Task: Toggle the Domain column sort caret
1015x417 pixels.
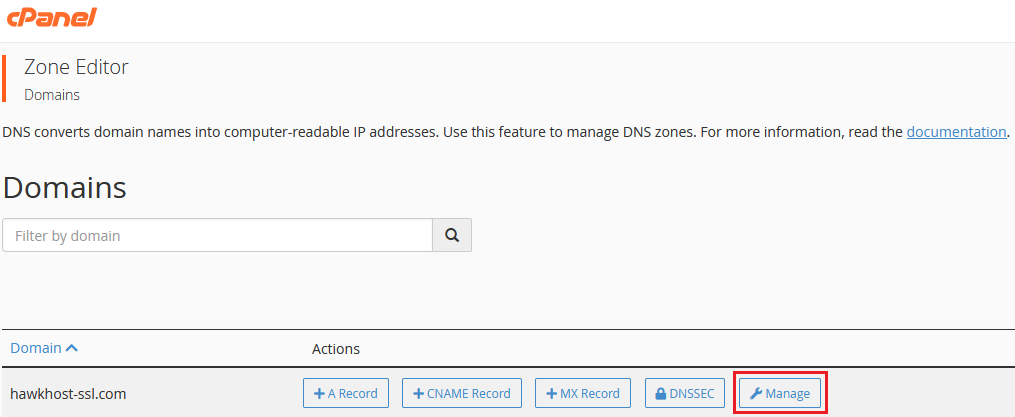Action: click(71, 348)
